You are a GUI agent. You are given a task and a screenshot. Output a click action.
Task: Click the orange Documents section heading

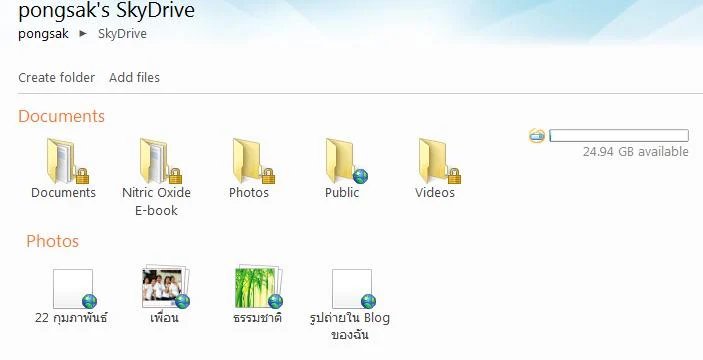point(61,116)
